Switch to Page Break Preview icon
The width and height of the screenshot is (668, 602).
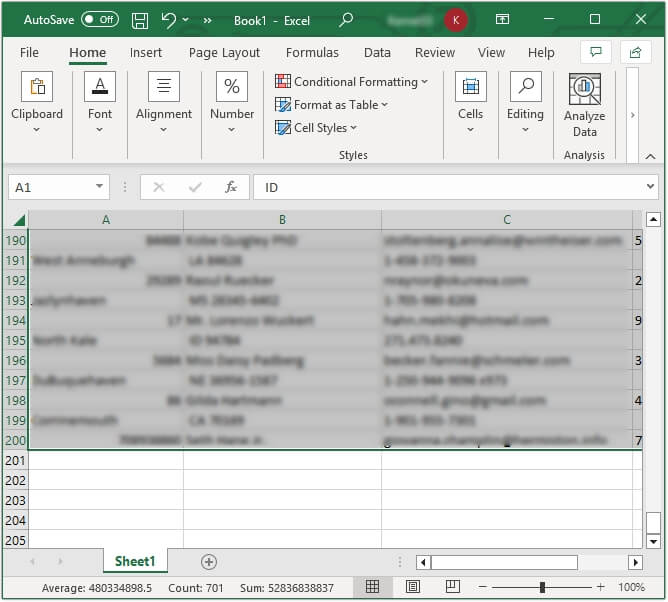tap(452, 587)
